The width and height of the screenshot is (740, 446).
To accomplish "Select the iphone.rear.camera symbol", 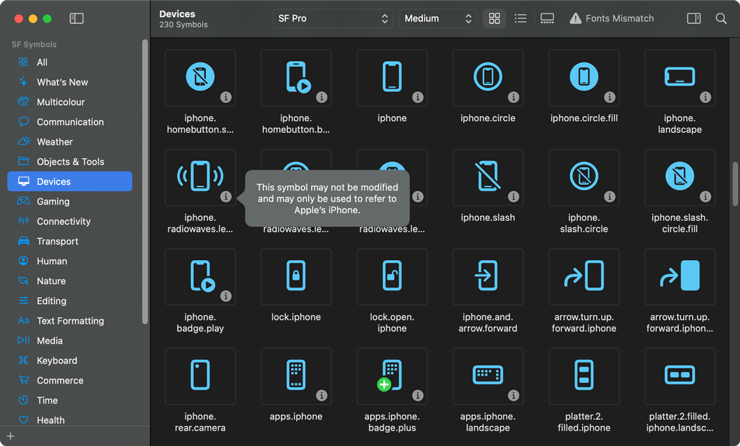I will pos(200,377).
